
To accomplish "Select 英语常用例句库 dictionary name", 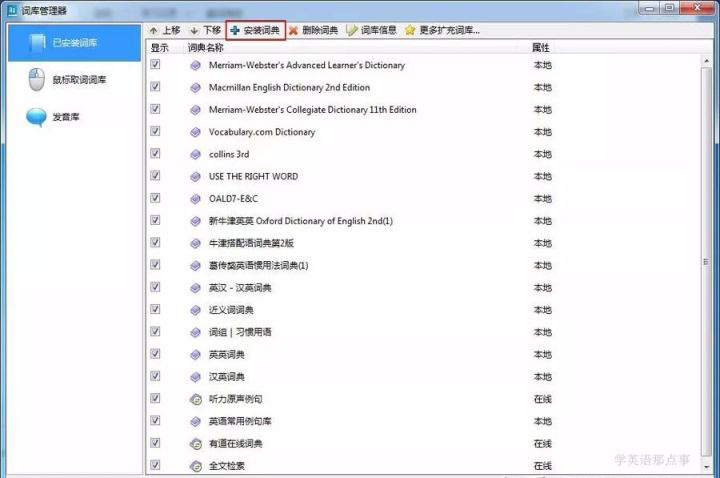I will (x=240, y=422).
